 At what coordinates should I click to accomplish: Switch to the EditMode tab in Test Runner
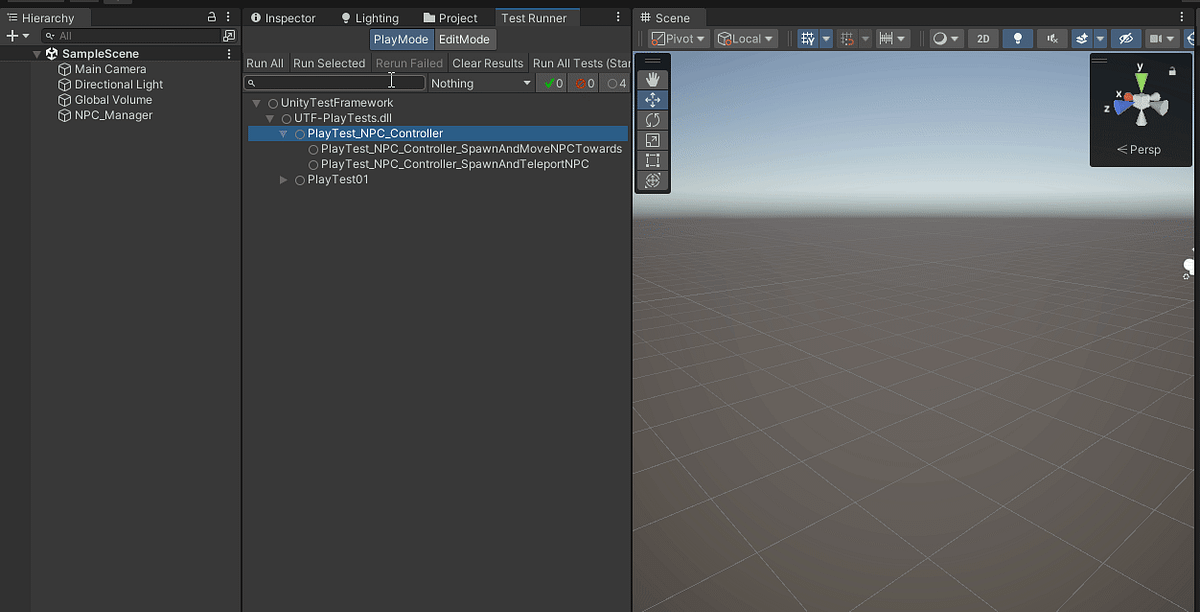[464, 39]
